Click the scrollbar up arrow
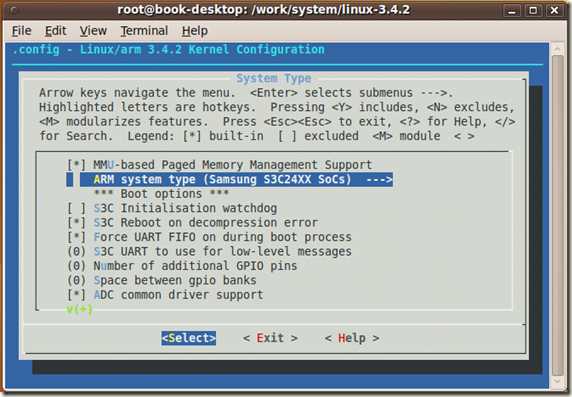 click(558, 49)
